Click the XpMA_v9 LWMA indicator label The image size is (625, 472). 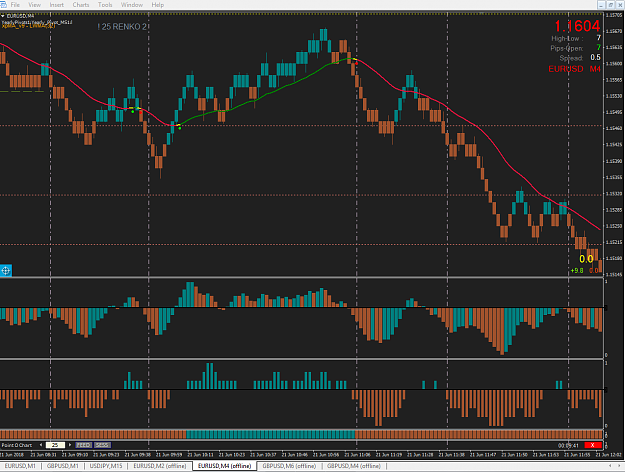(28, 26)
